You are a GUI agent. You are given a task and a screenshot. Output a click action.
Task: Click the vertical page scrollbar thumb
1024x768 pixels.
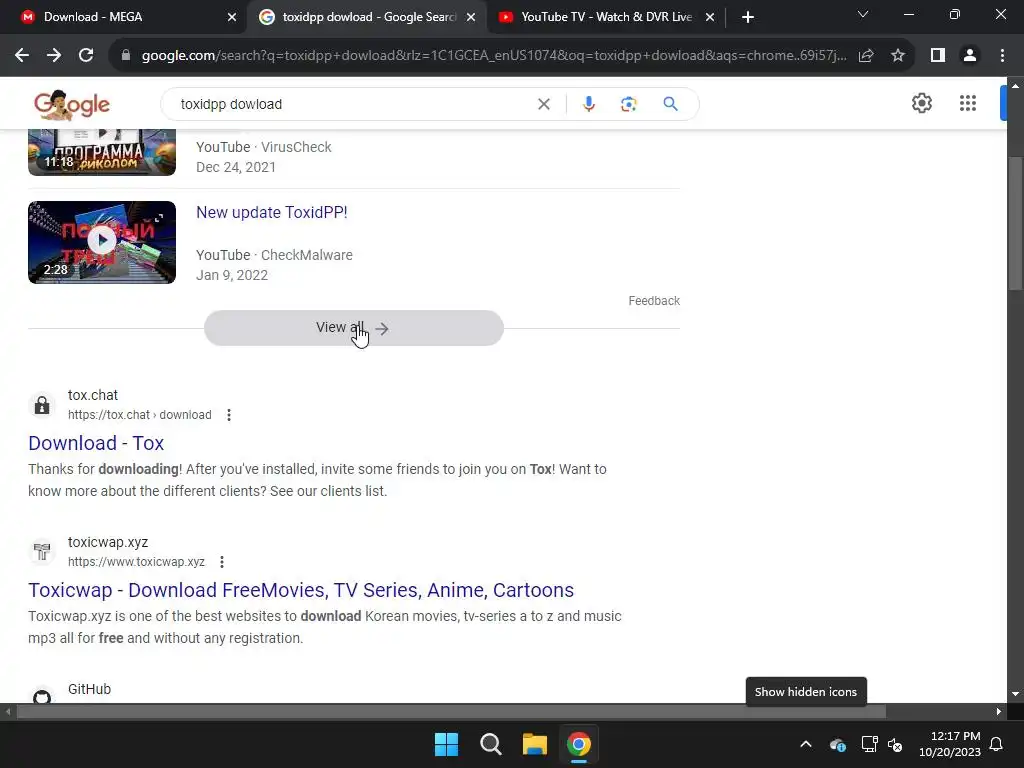pyautogui.click(x=1015, y=223)
